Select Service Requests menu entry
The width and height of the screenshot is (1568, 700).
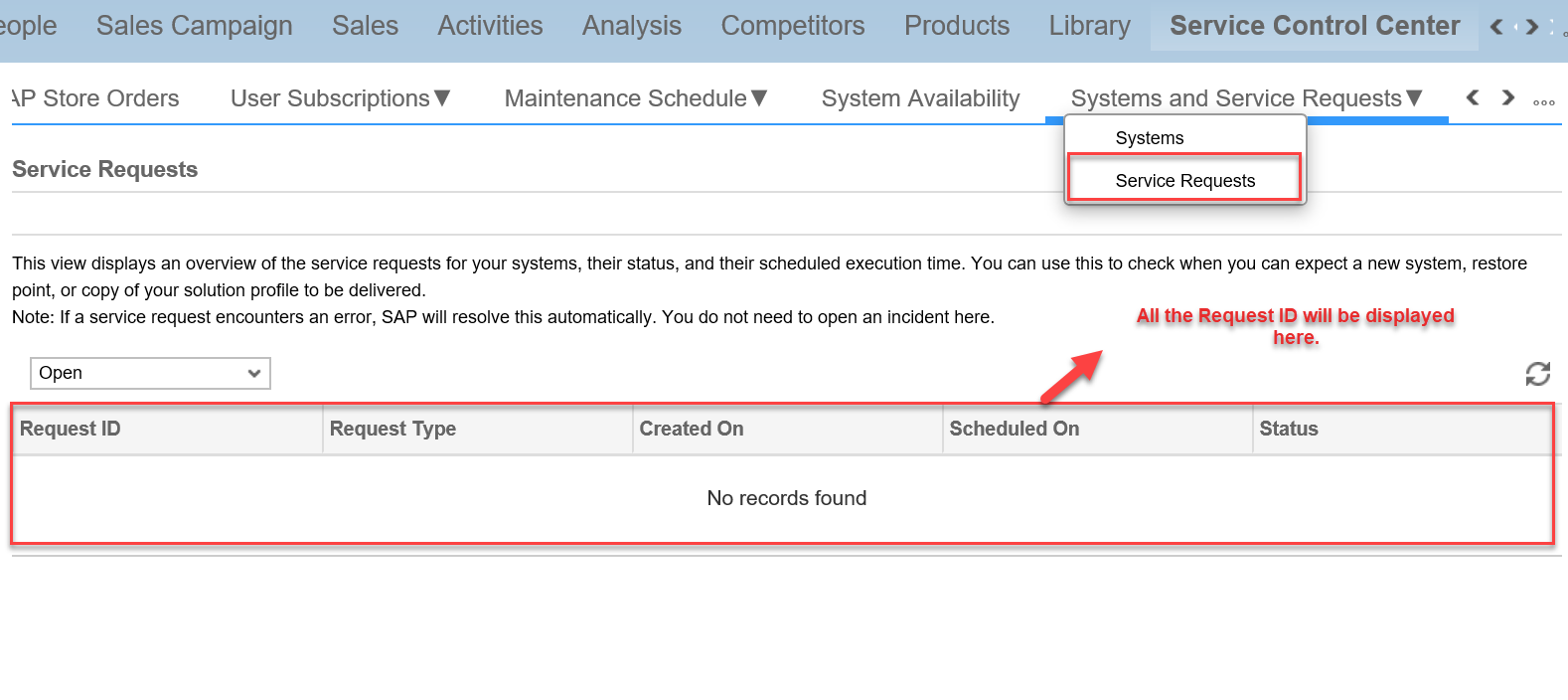(1184, 180)
